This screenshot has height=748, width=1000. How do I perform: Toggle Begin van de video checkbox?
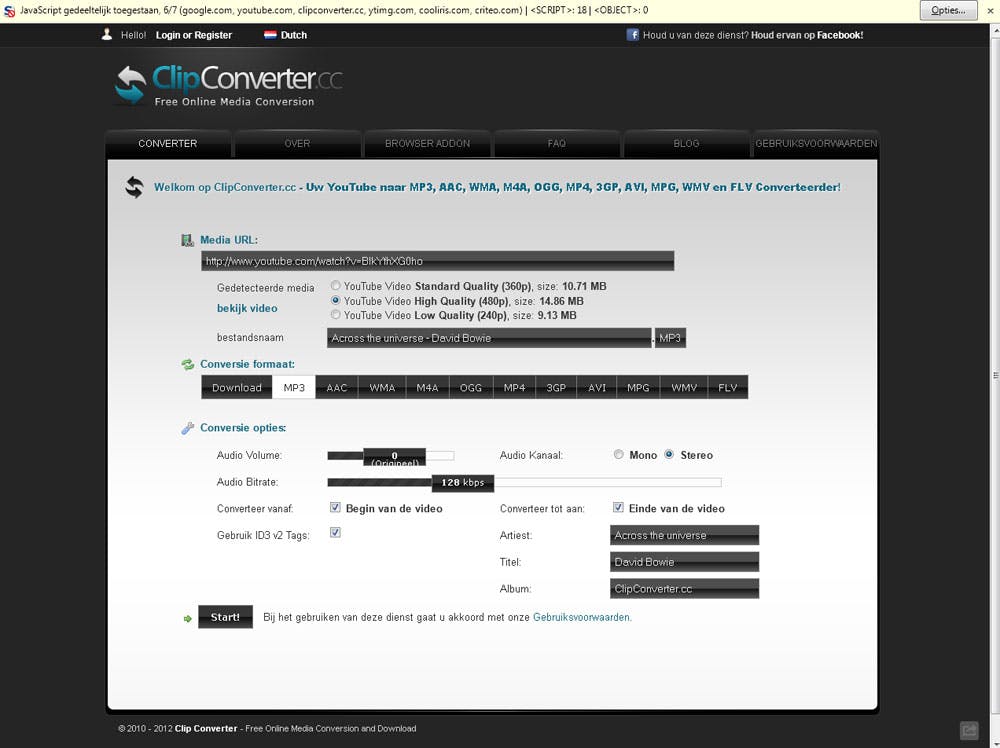click(x=335, y=508)
